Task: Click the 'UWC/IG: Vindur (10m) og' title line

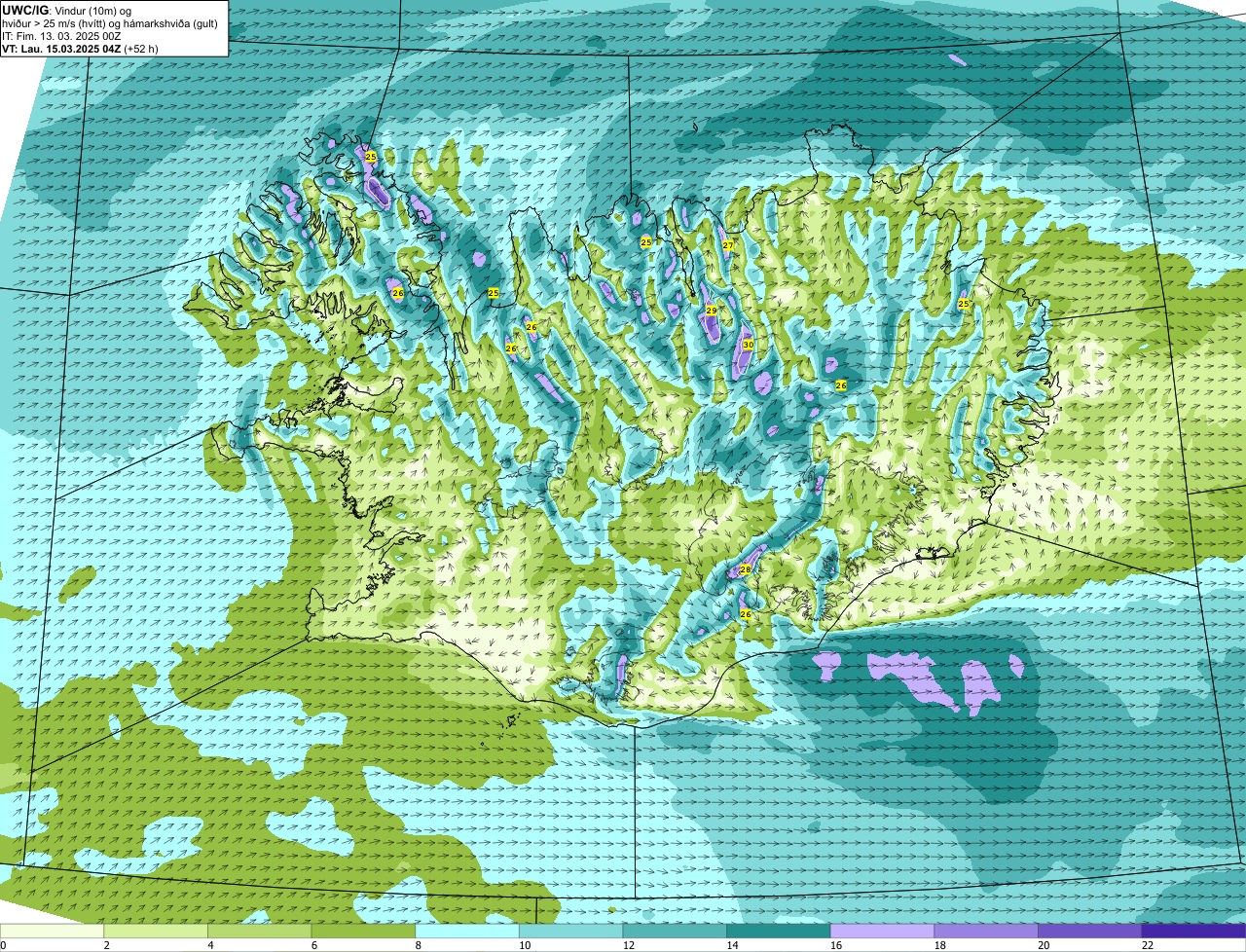Action: tap(67, 10)
